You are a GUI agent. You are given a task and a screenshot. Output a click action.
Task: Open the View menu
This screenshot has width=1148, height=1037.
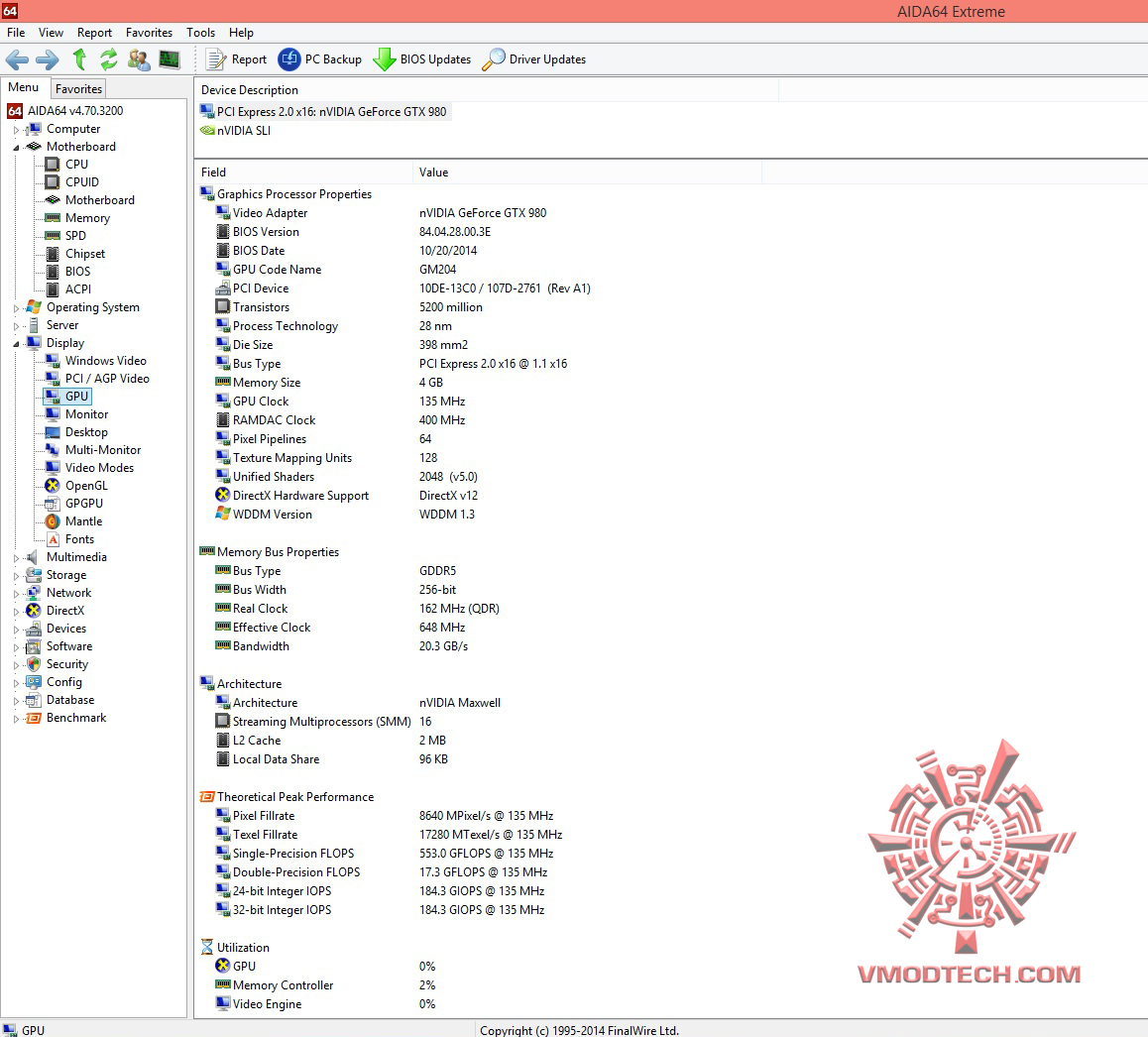click(52, 33)
